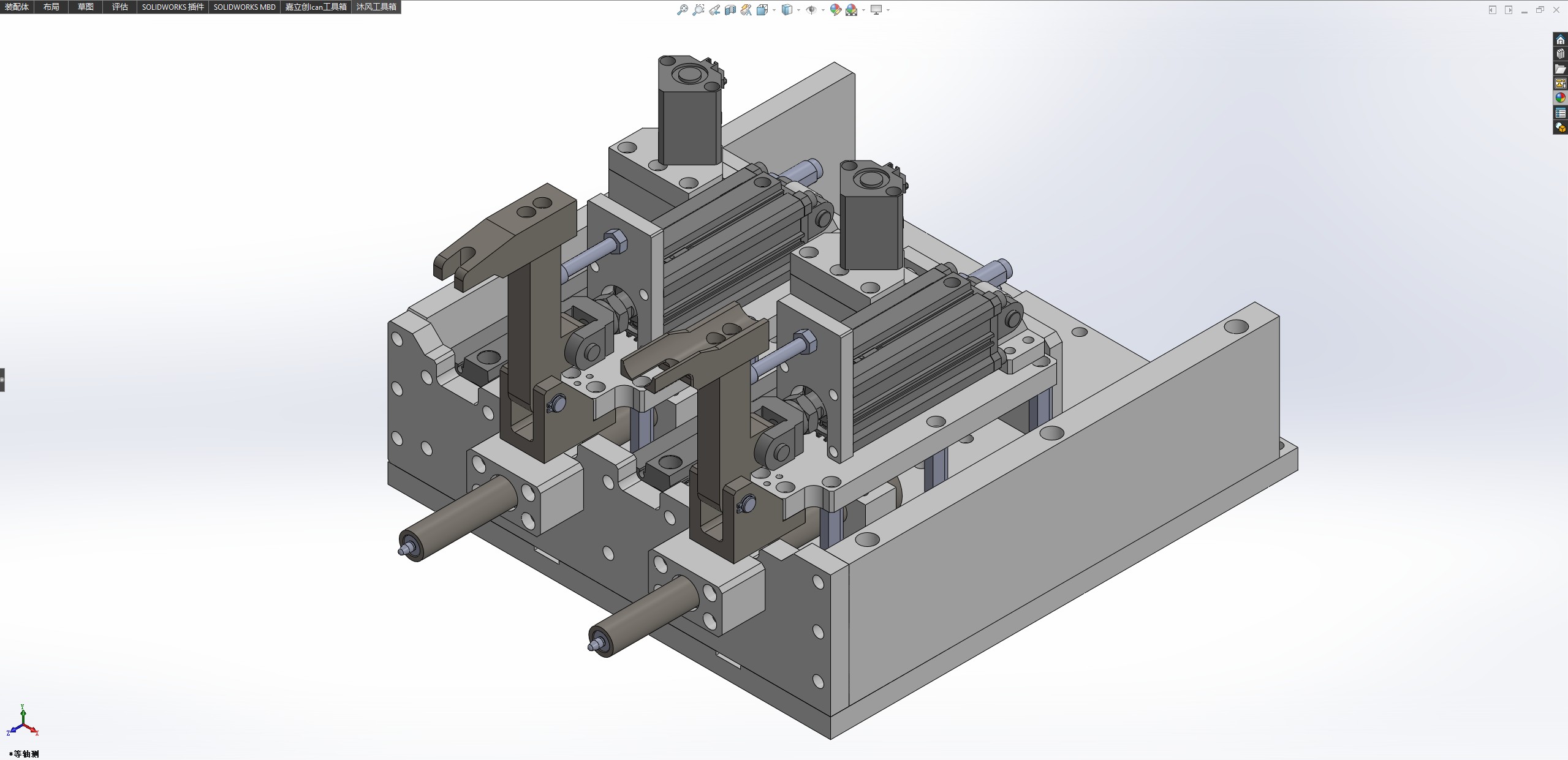Select the Zoom to Area tool
Image resolution: width=1568 pixels, height=760 pixels.
tap(698, 10)
